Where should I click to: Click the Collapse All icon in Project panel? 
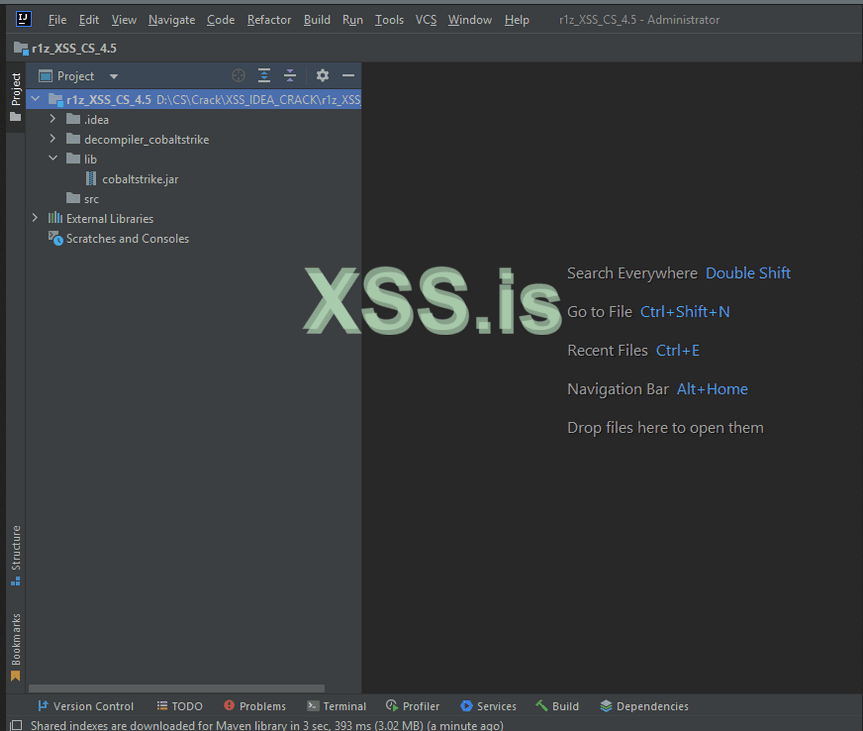[290, 75]
